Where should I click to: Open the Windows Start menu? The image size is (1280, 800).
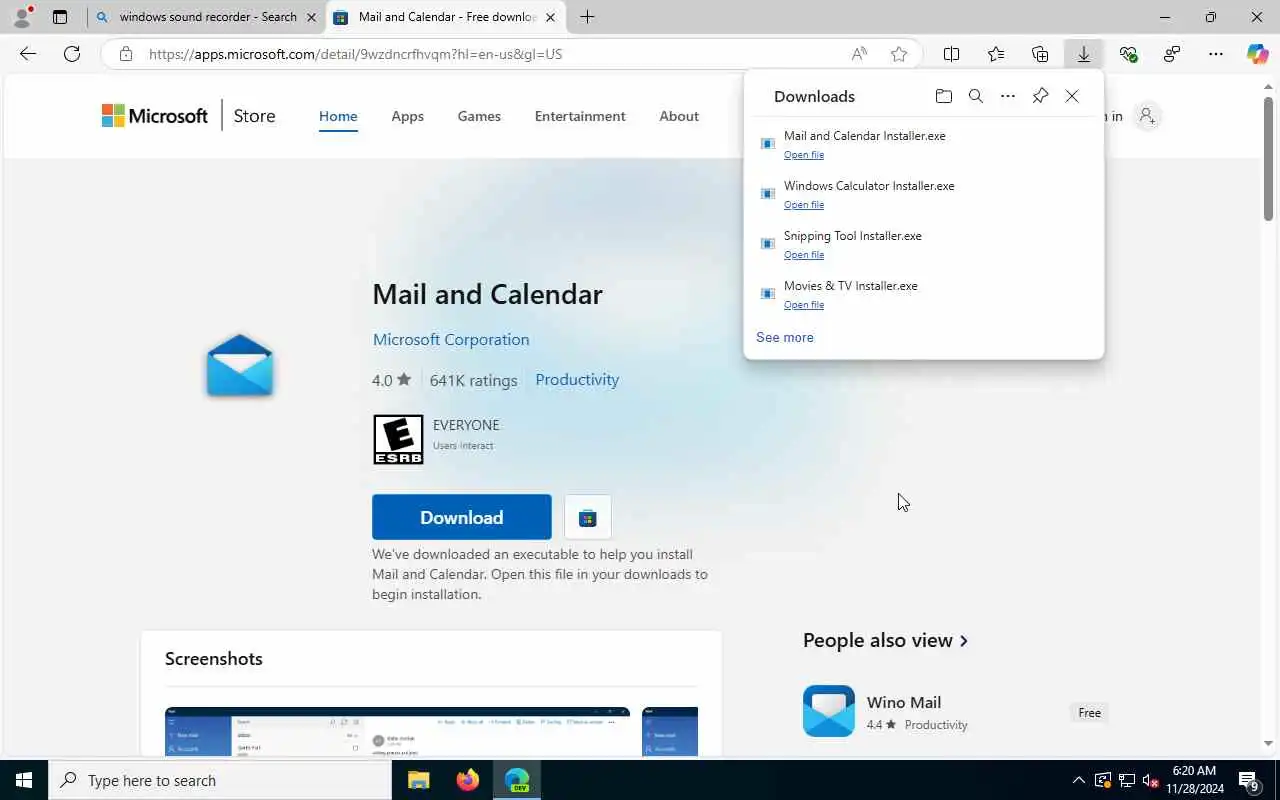(24, 780)
